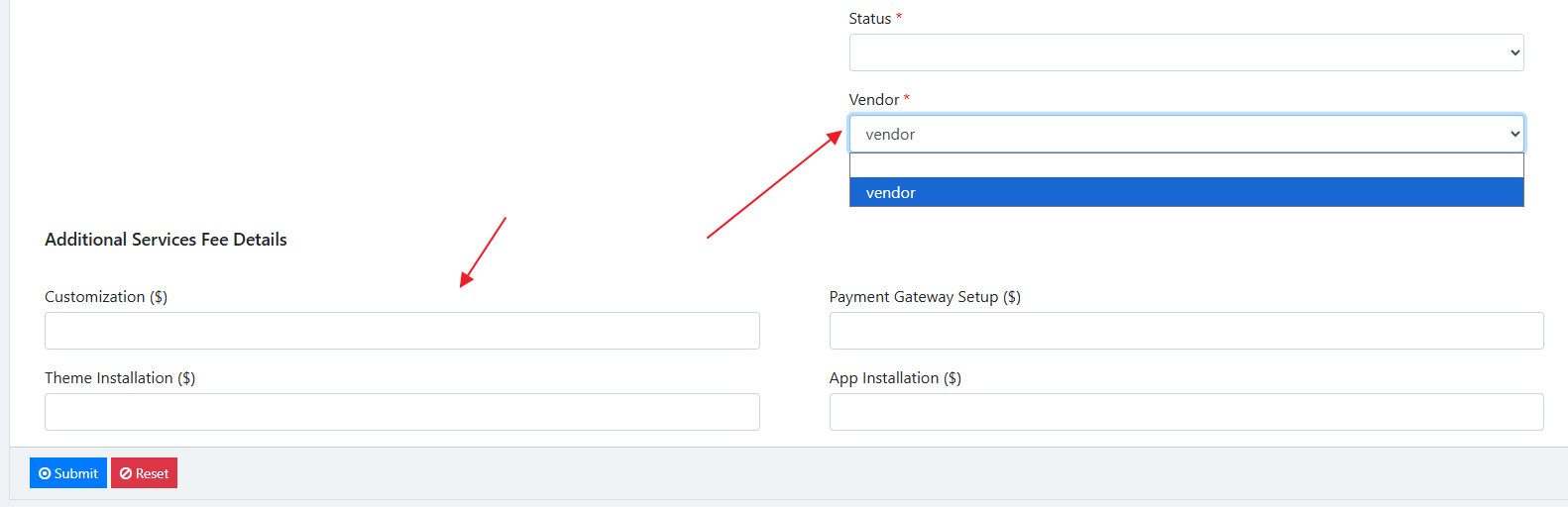The height and width of the screenshot is (507, 1568).
Task: Submit the form
Action: click(68, 473)
